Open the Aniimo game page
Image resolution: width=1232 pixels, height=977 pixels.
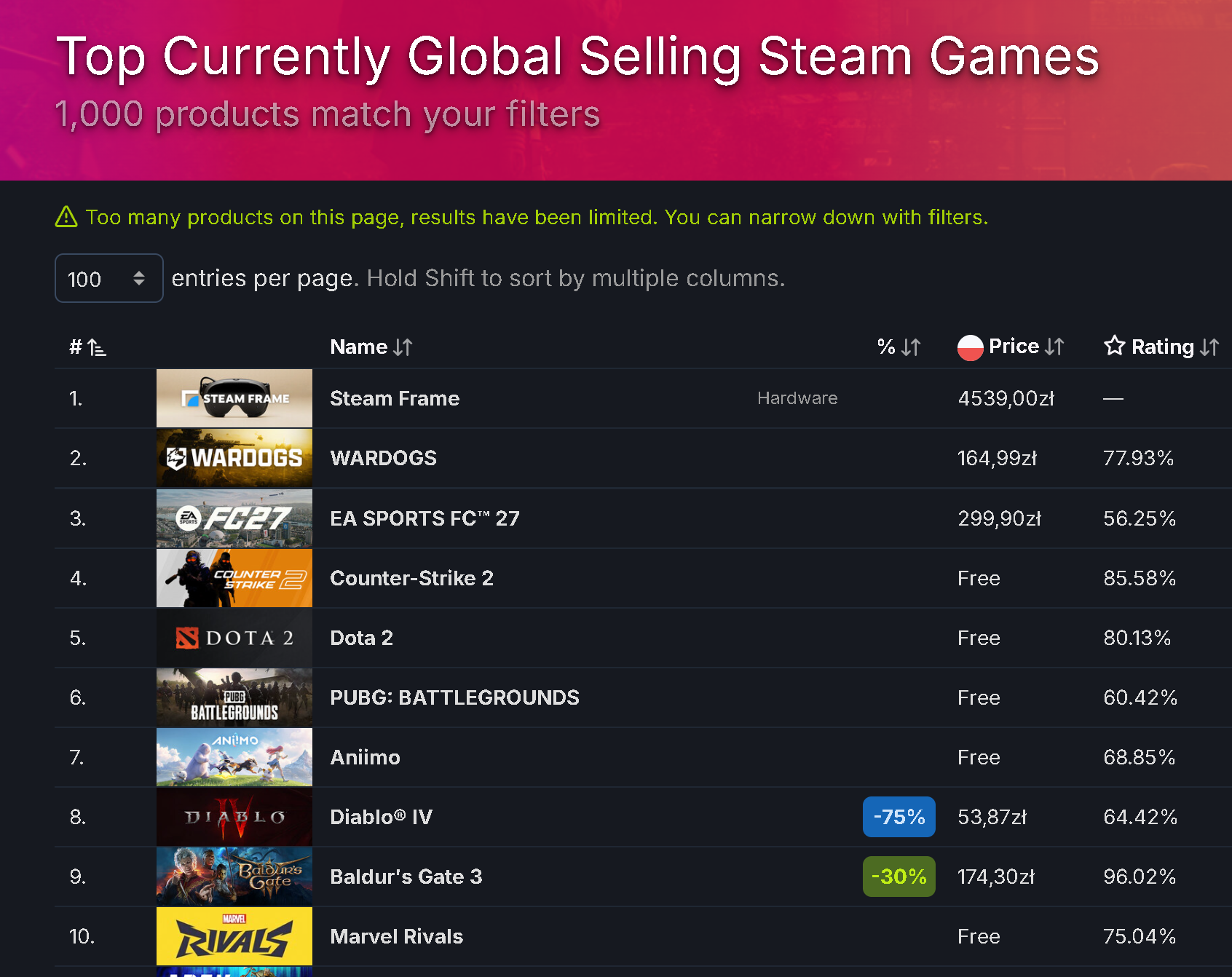365,757
